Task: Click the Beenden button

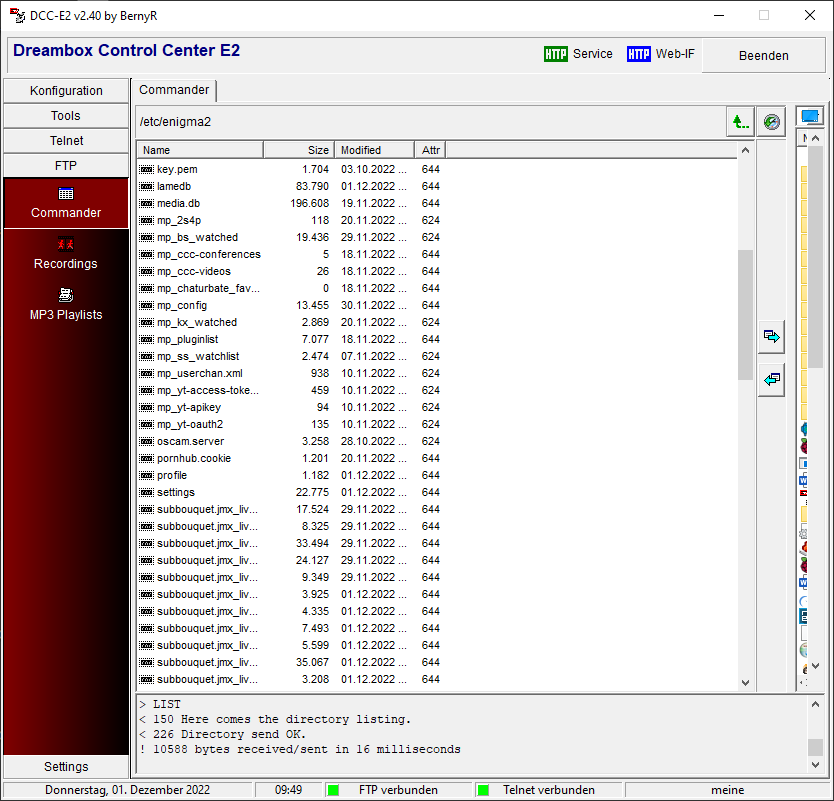Action: 763,56
